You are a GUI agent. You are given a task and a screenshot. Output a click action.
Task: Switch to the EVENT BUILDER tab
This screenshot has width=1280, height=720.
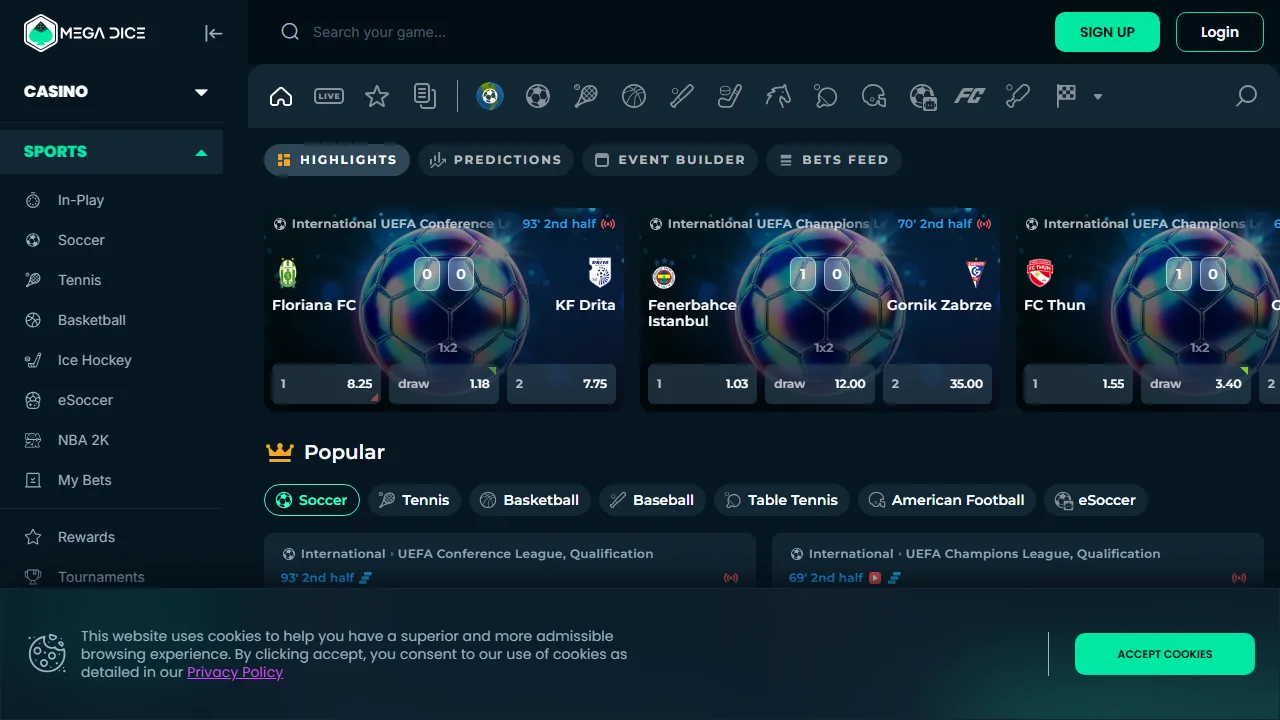point(670,160)
